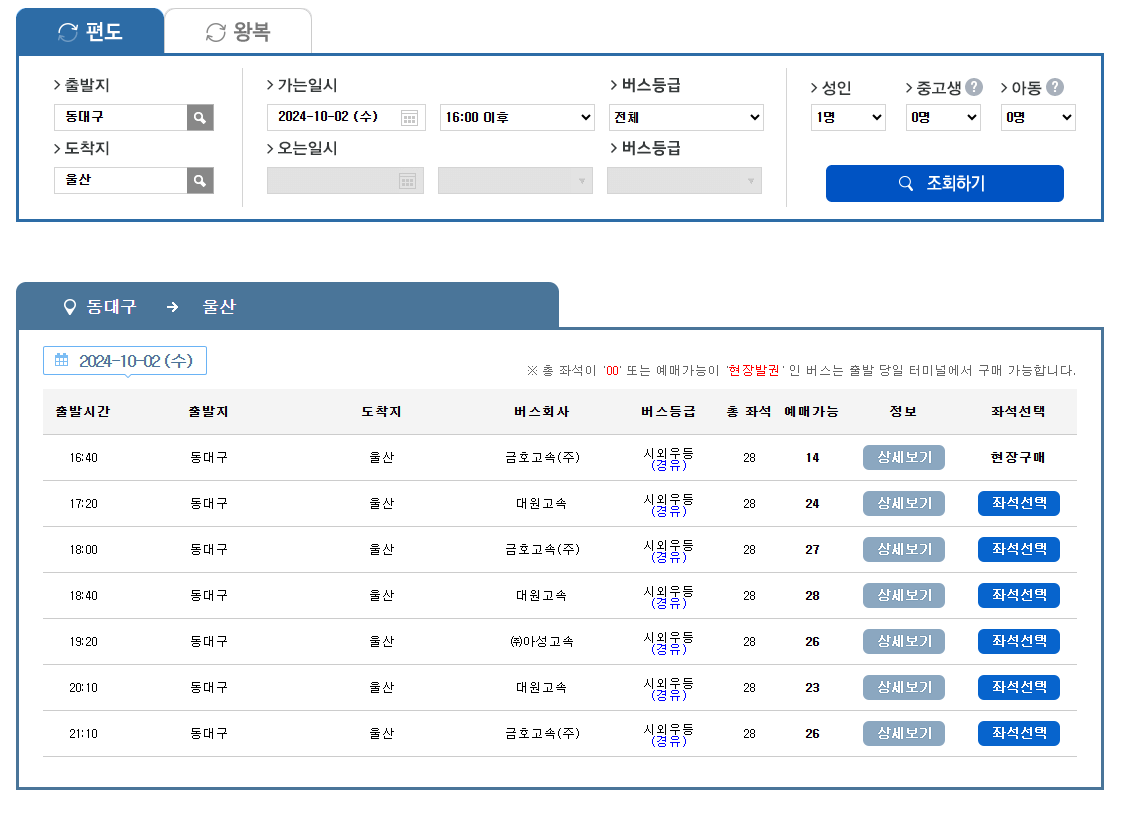Click 좌석선택 for the 21:10 bus

coord(1018,733)
